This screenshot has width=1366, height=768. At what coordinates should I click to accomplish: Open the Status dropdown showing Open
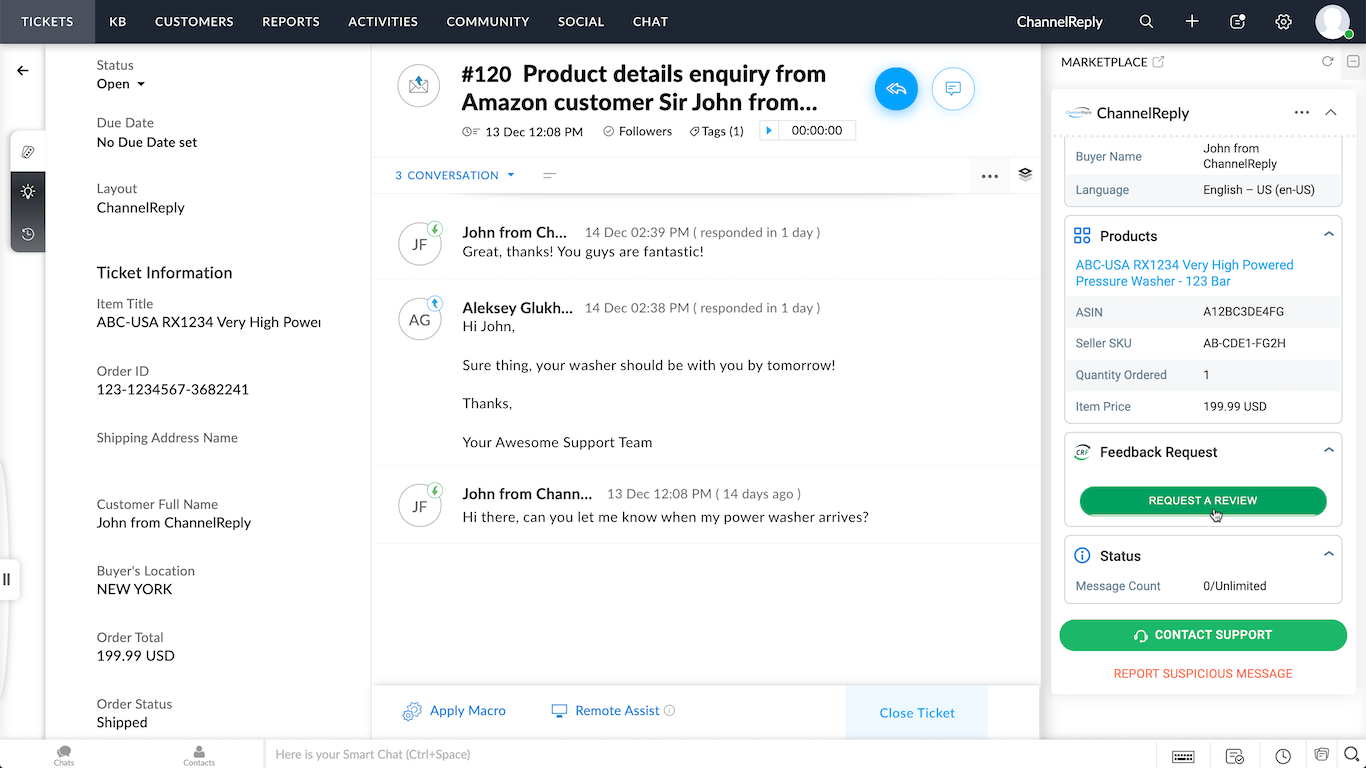pyautogui.click(x=121, y=84)
